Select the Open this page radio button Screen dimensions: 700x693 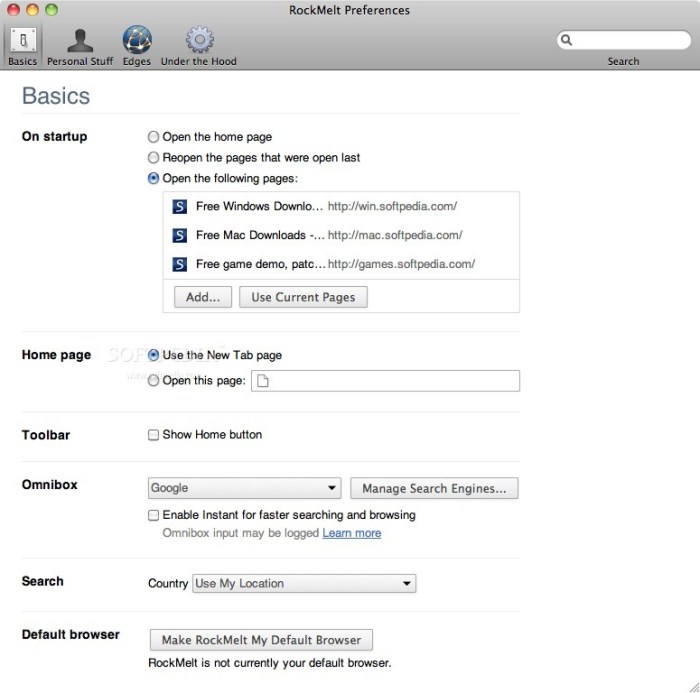[153, 380]
